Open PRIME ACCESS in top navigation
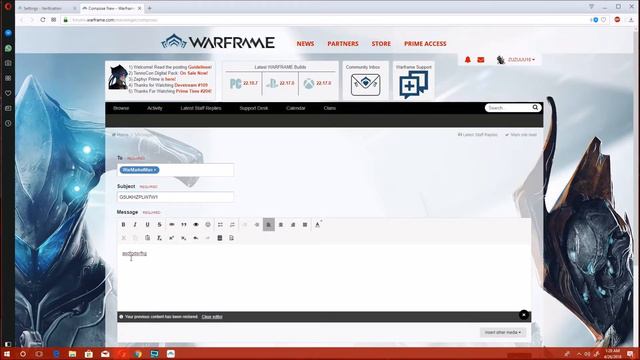Image resolution: width=640 pixels, height=360 pixels. point(425,44)
